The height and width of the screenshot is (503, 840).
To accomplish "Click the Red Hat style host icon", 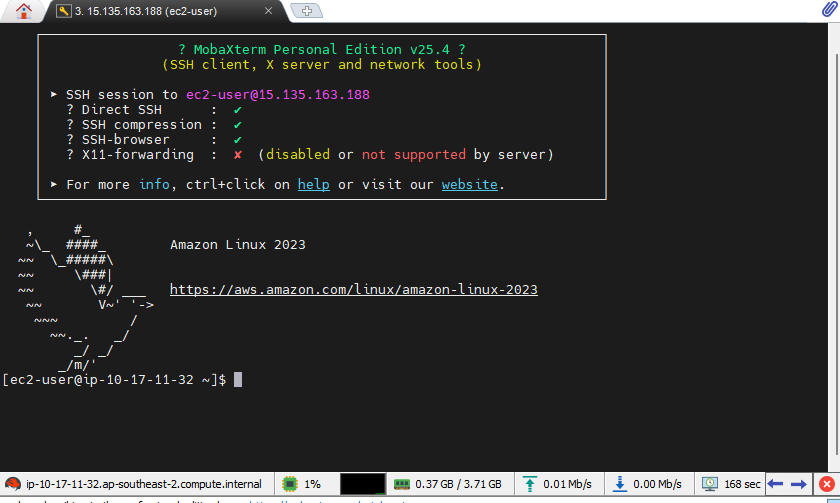I will tap(13, 484).
